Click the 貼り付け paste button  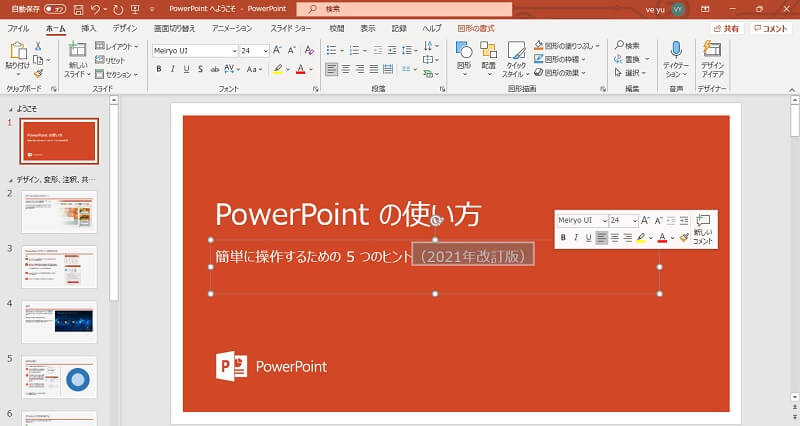(18, 59)
